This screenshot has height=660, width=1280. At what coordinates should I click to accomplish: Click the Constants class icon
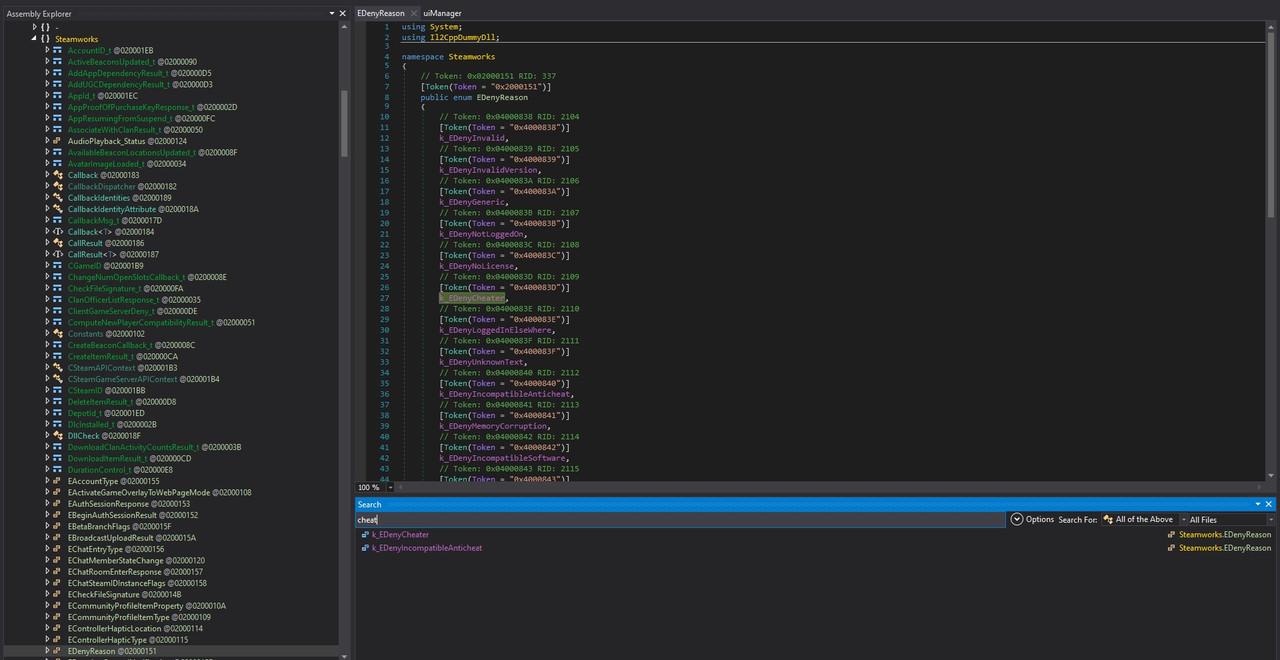coord(58,334)
